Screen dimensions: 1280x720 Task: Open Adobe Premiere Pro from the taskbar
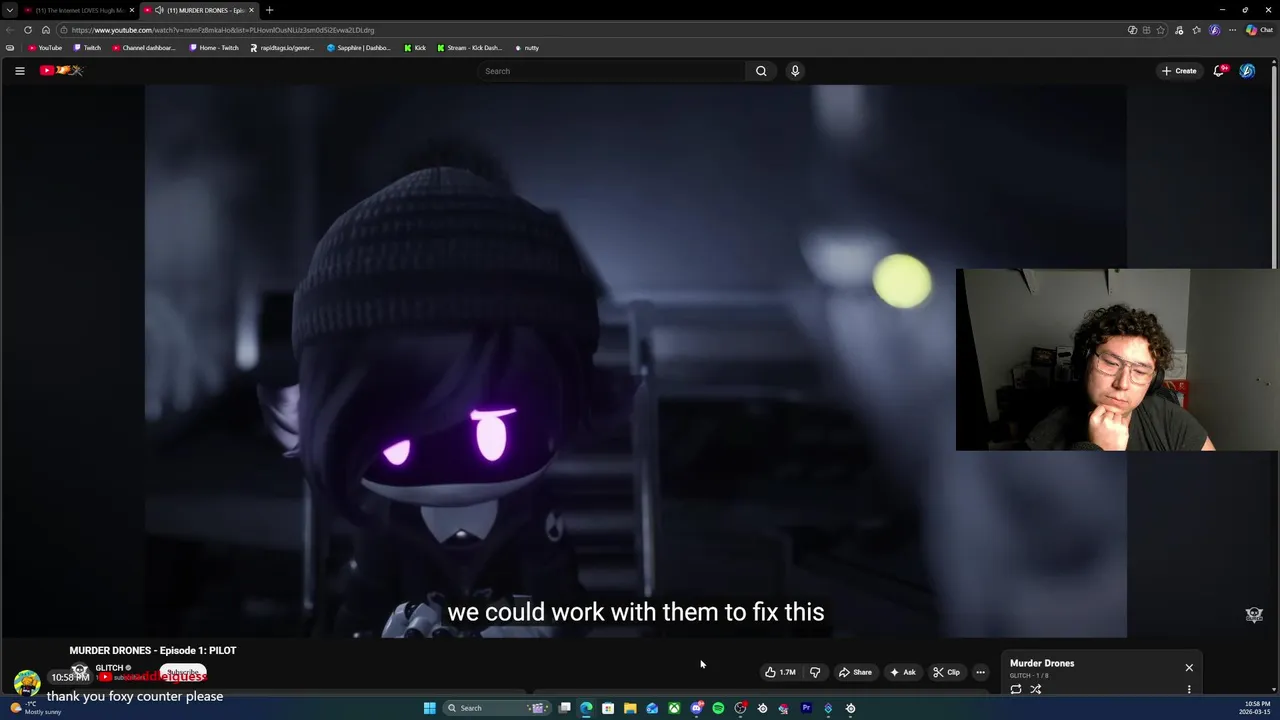(x=806, y=708)
